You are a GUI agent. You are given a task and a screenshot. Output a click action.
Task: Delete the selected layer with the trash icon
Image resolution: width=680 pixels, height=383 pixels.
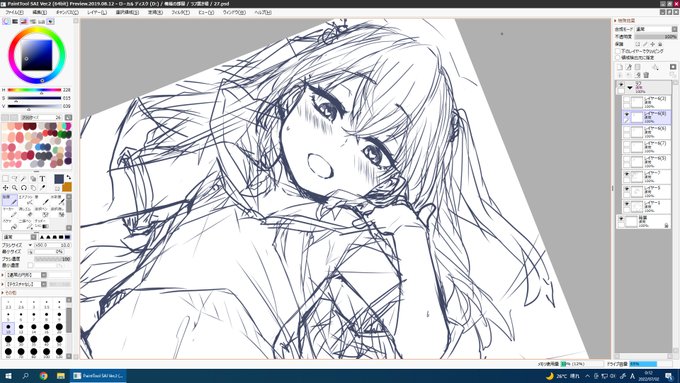646,75
